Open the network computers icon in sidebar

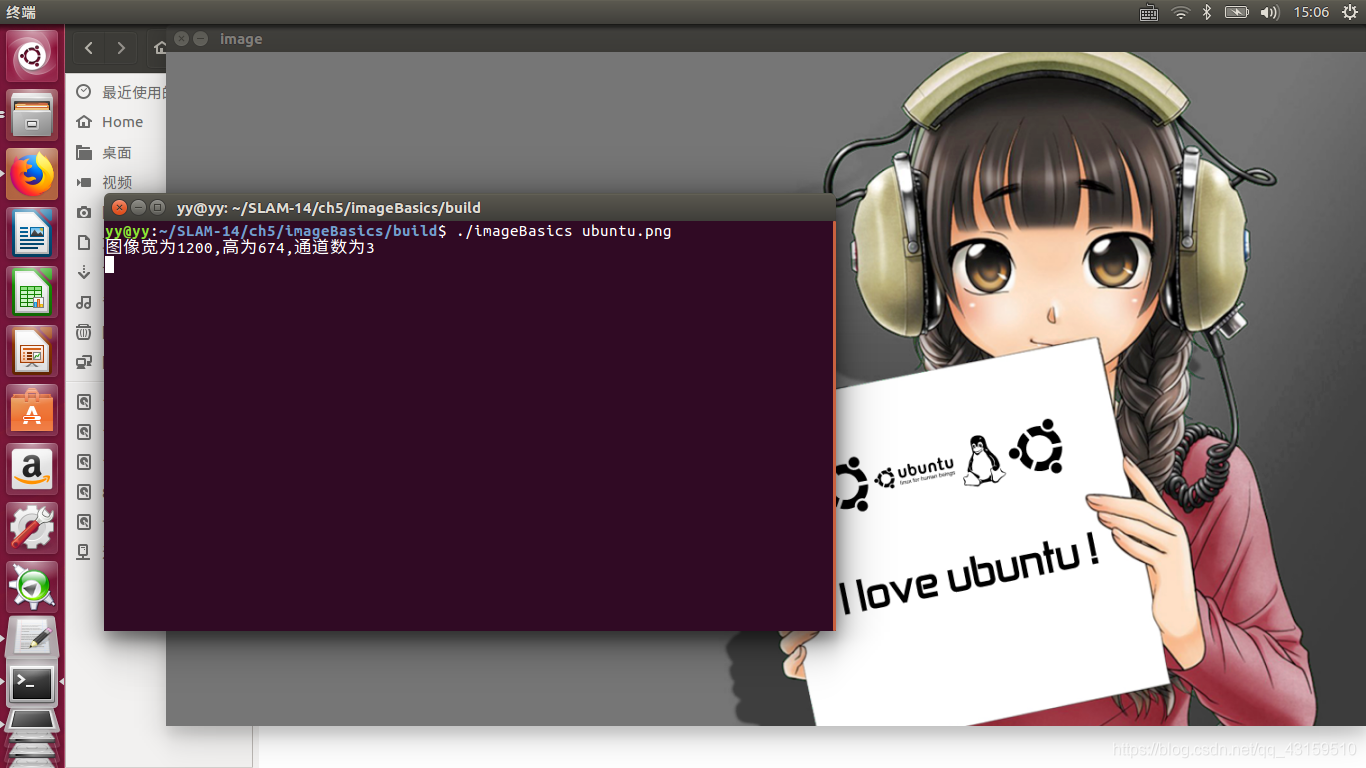(84, 362)
